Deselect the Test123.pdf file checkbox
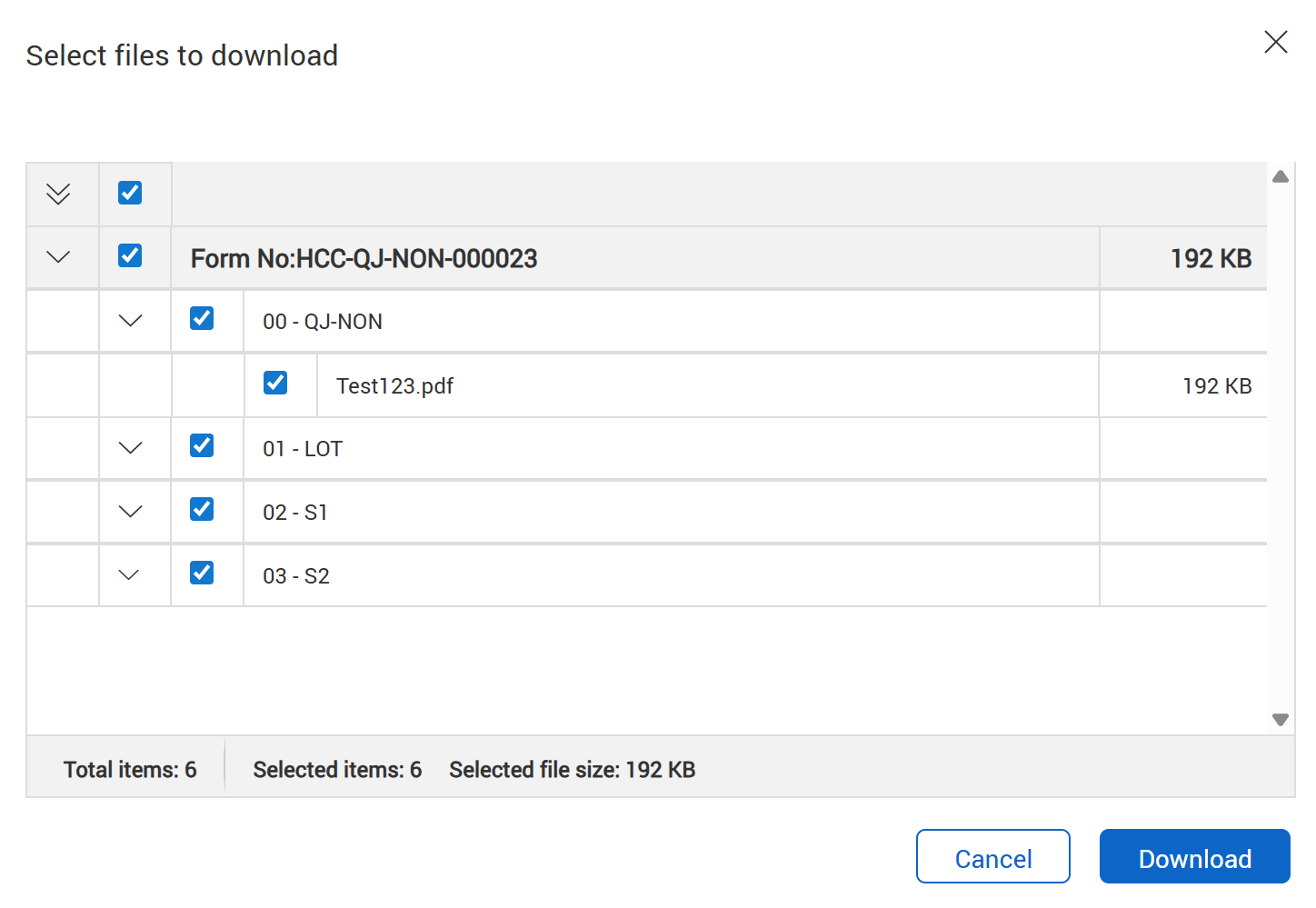The height and width of the screenshot is (908, 1316). pyautogui.click(x=275, y=383)
